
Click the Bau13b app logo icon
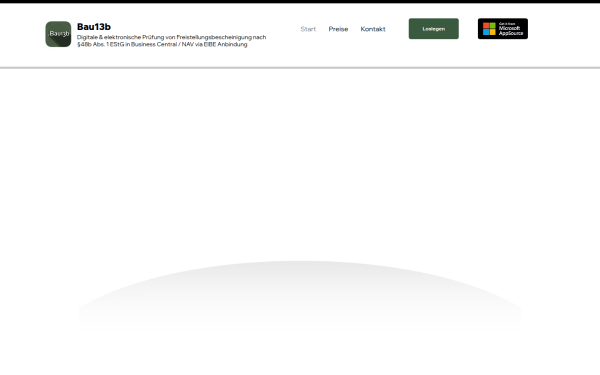point(58,34)
